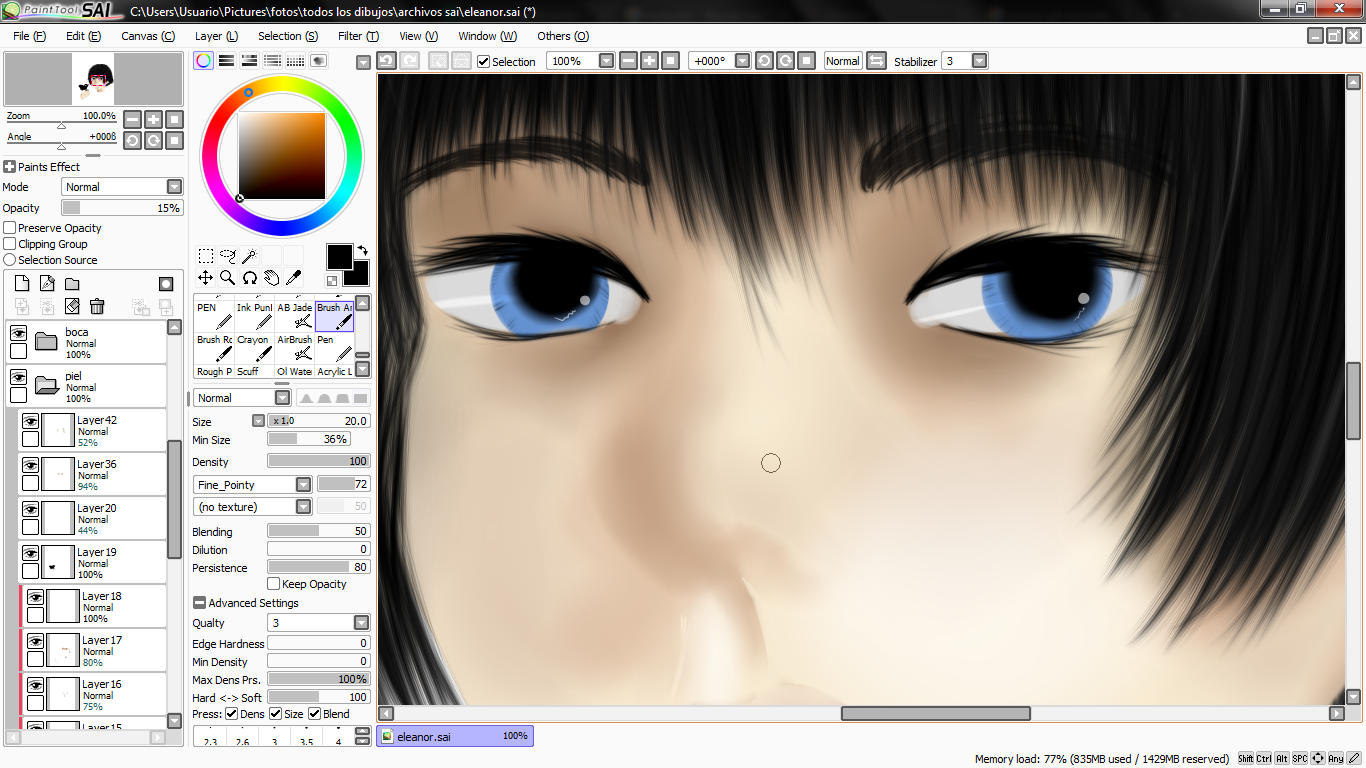Pick the Crayon brush
This screenshot has width=1366, height=768.
coord(254,348)
